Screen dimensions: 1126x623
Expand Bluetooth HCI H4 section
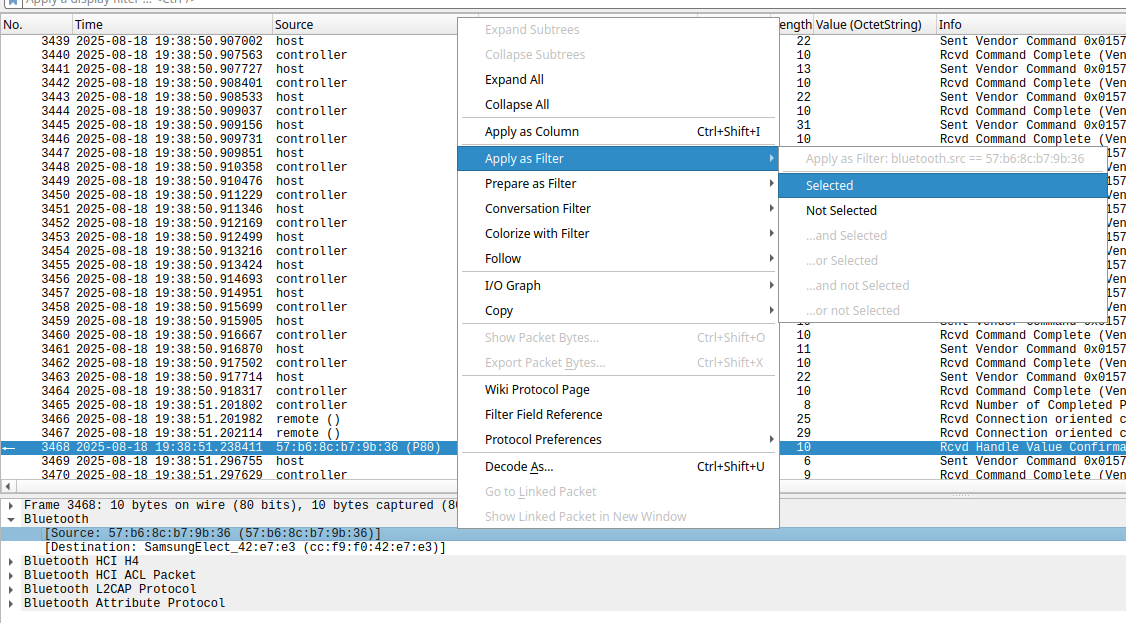pos(11,562)
